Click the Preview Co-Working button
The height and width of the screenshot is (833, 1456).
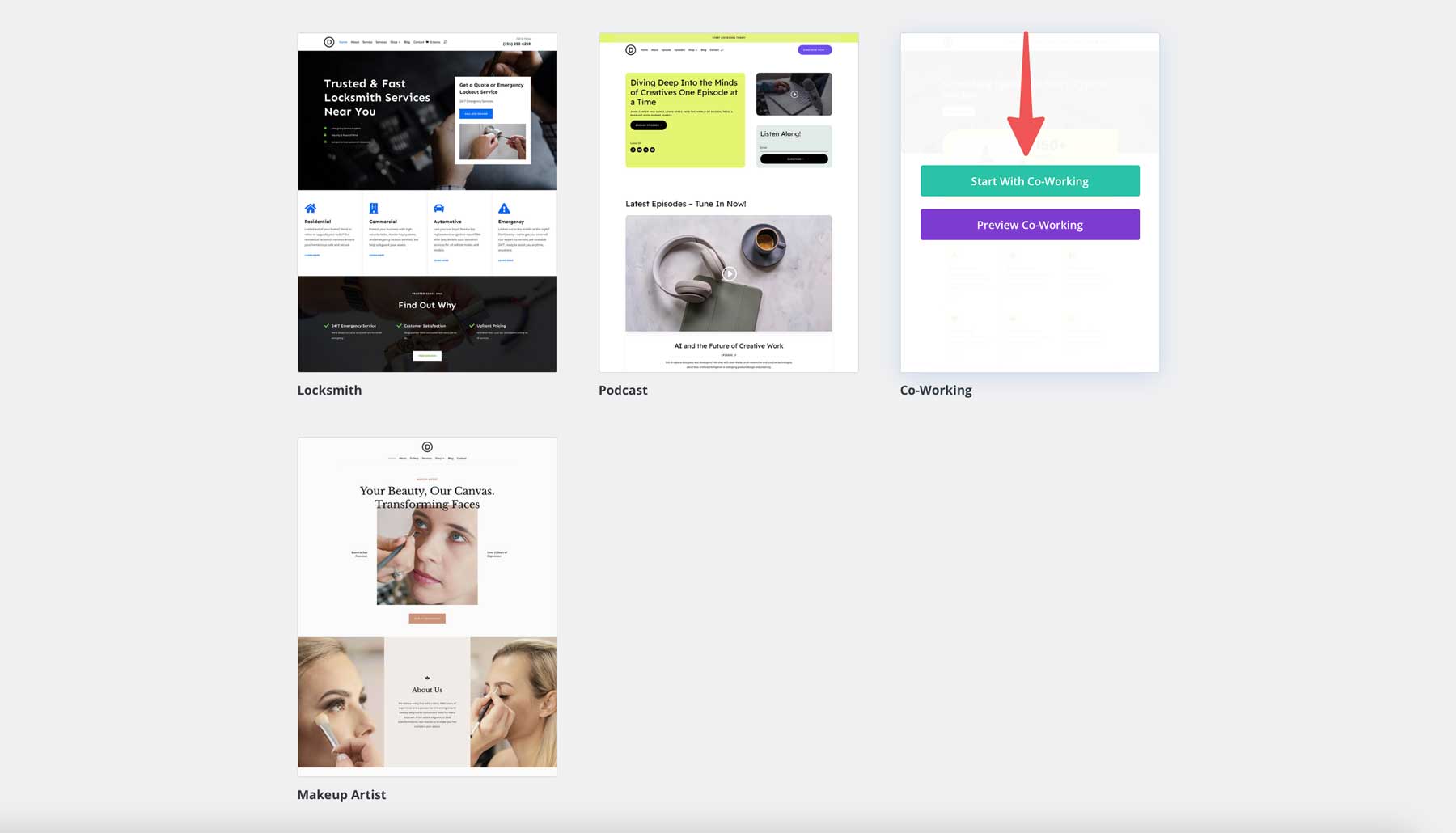[x=1029, y=224]
